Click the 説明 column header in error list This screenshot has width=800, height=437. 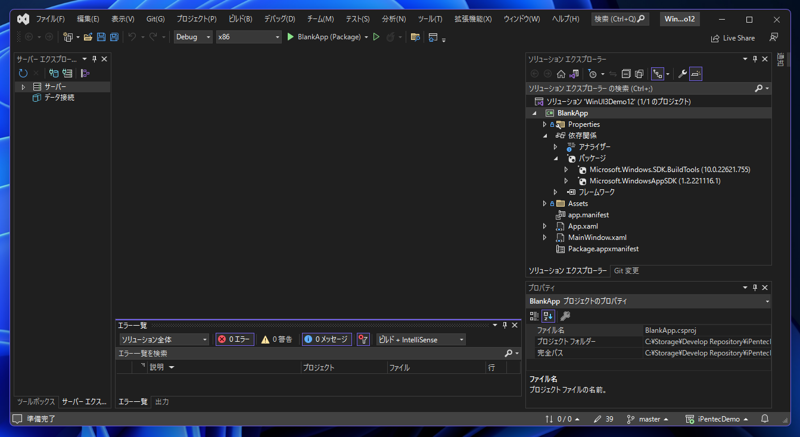224,367
